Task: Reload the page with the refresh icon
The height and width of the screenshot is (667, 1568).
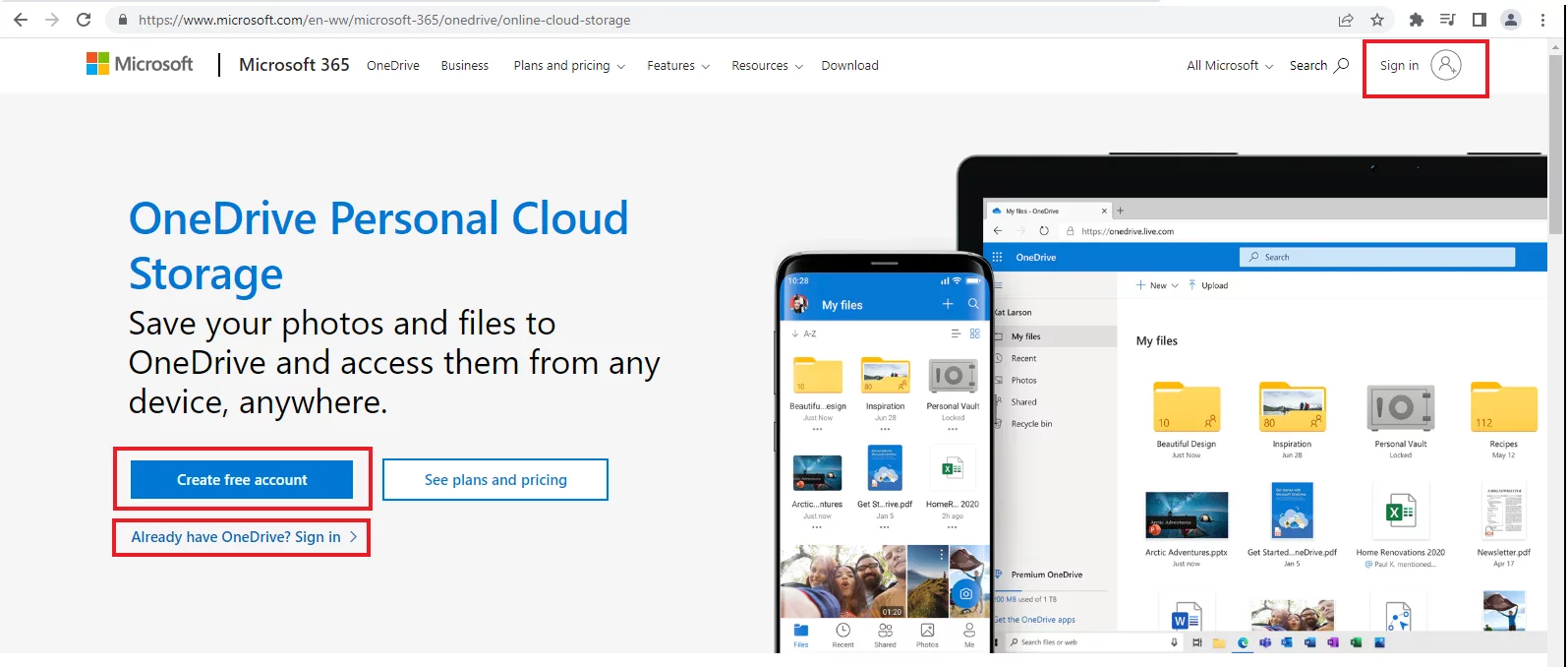Action: click(x=84, y=20)
